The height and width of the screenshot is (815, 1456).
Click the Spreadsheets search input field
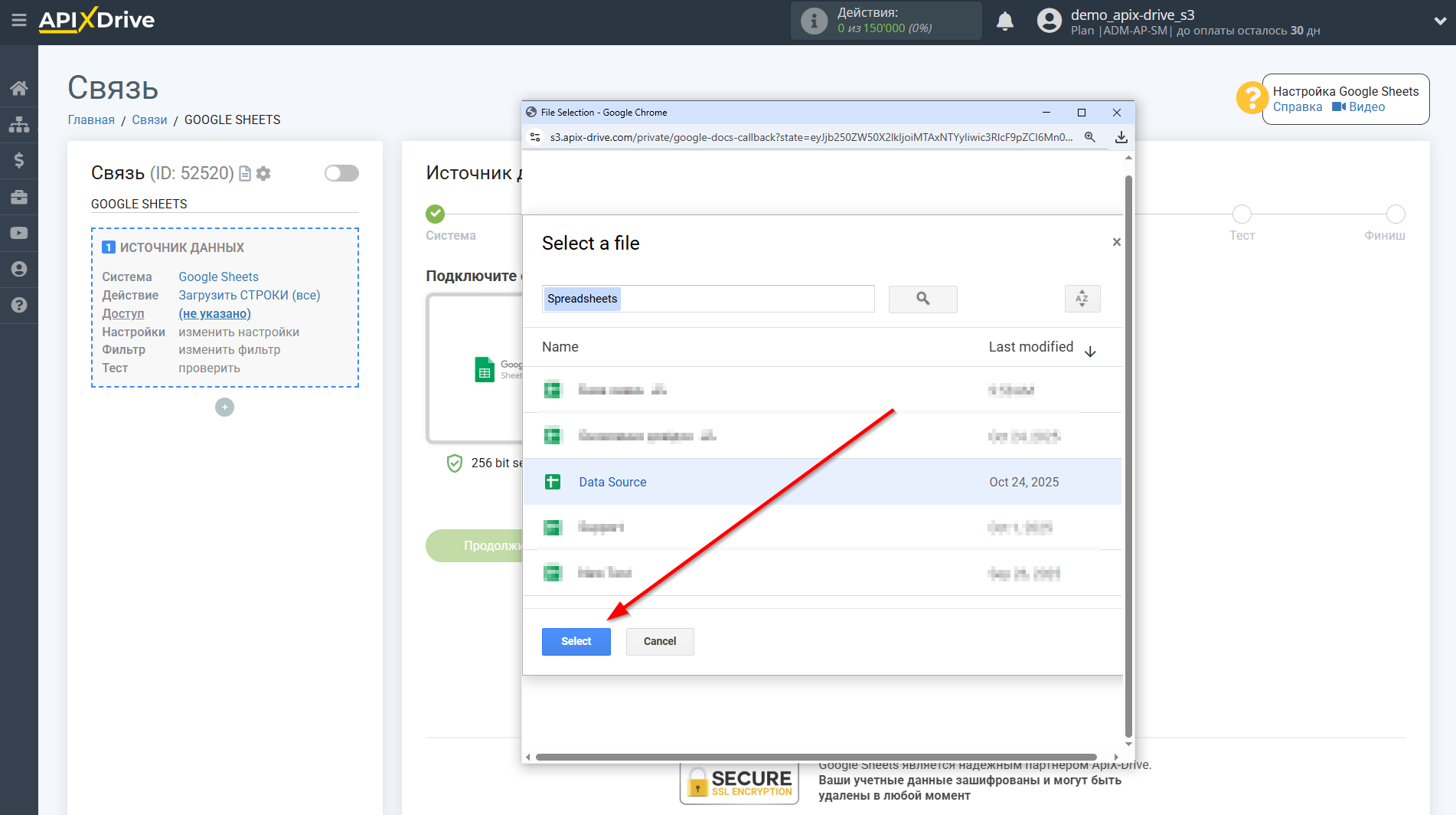[707, 299]
